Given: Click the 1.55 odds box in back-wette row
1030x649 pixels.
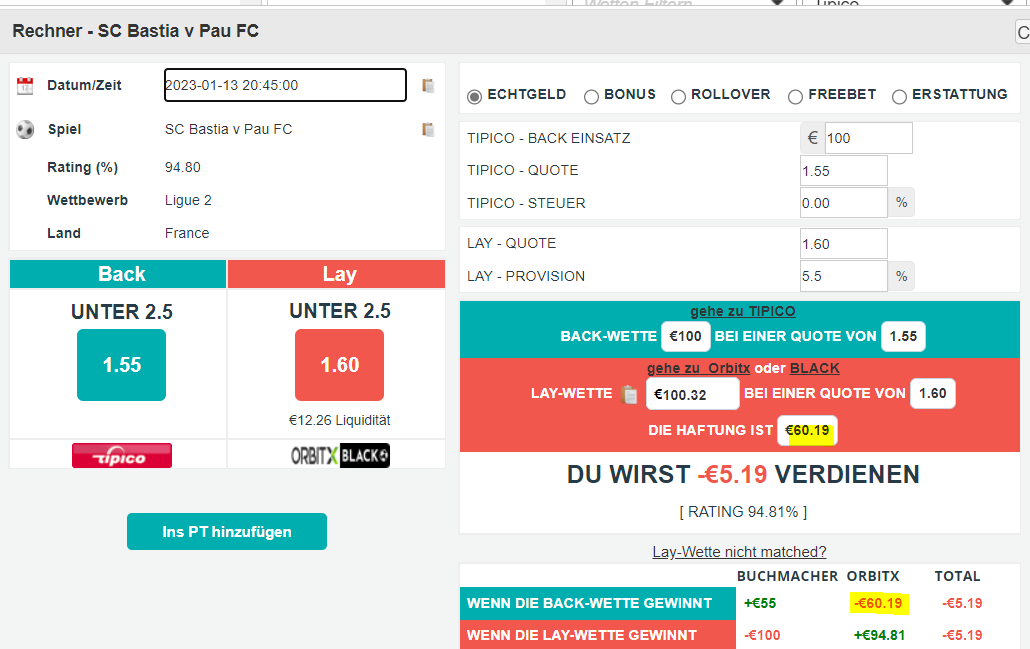Looking at the screenshot, I should [903, 336].
